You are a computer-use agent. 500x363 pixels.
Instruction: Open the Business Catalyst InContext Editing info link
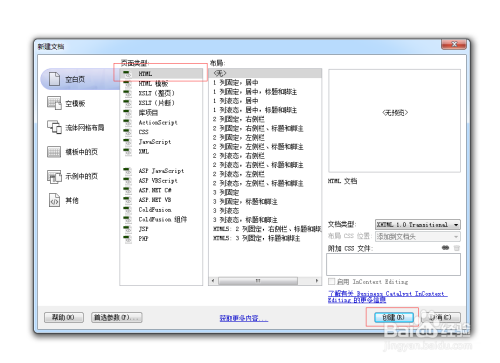coord(387,297)
